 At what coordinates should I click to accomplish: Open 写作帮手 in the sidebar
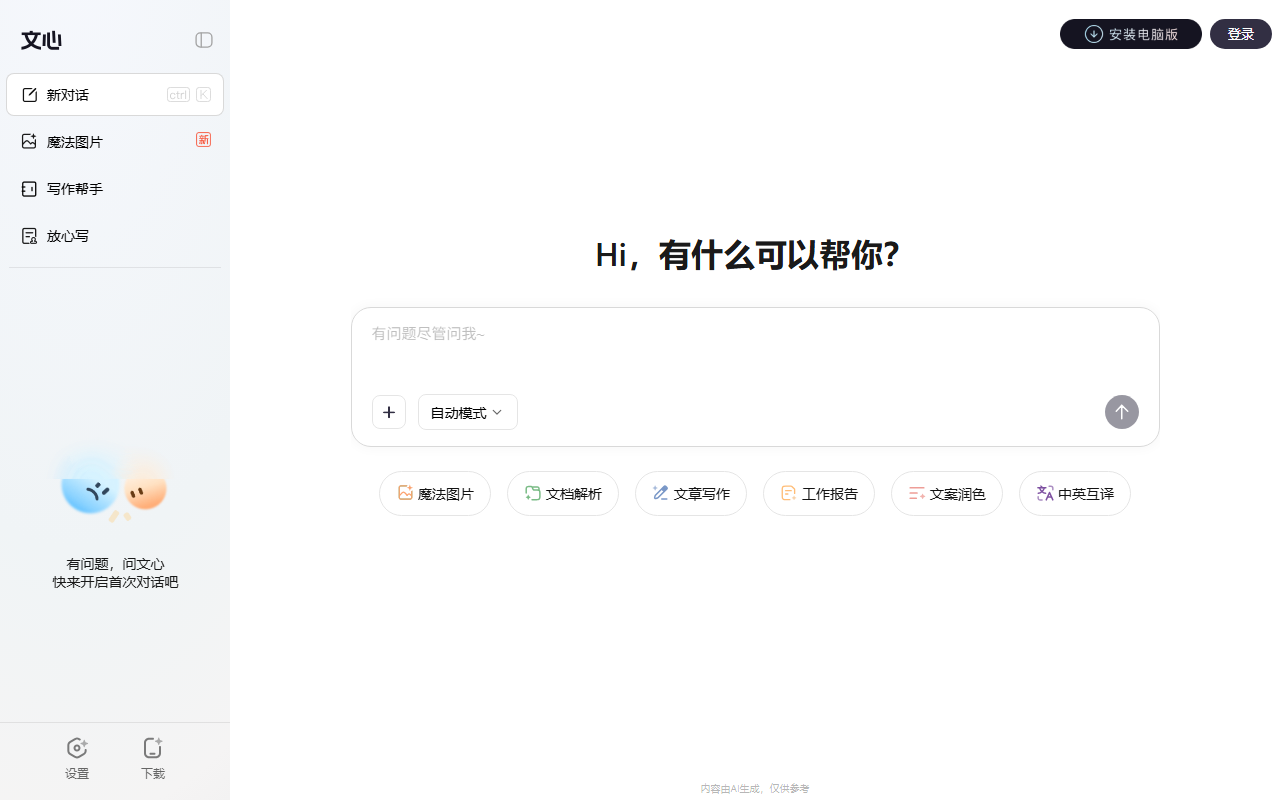[x=115, y=188]
